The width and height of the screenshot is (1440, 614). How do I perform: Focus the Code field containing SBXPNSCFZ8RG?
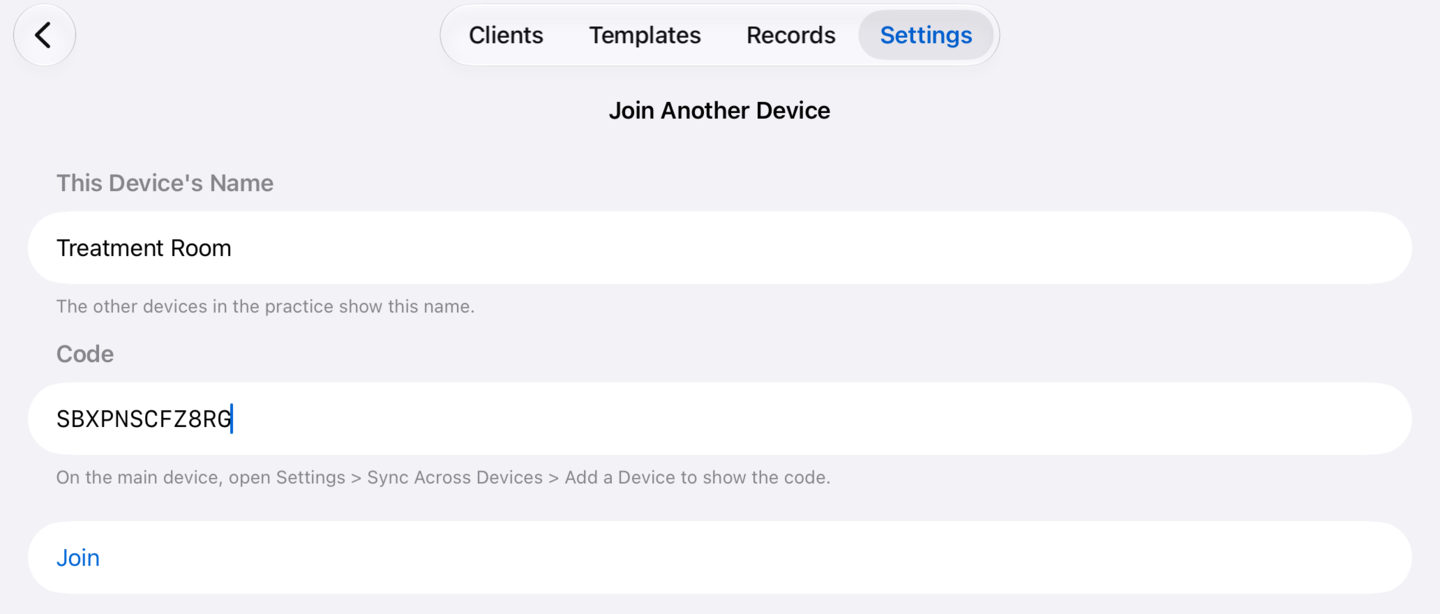click(720, 419)
